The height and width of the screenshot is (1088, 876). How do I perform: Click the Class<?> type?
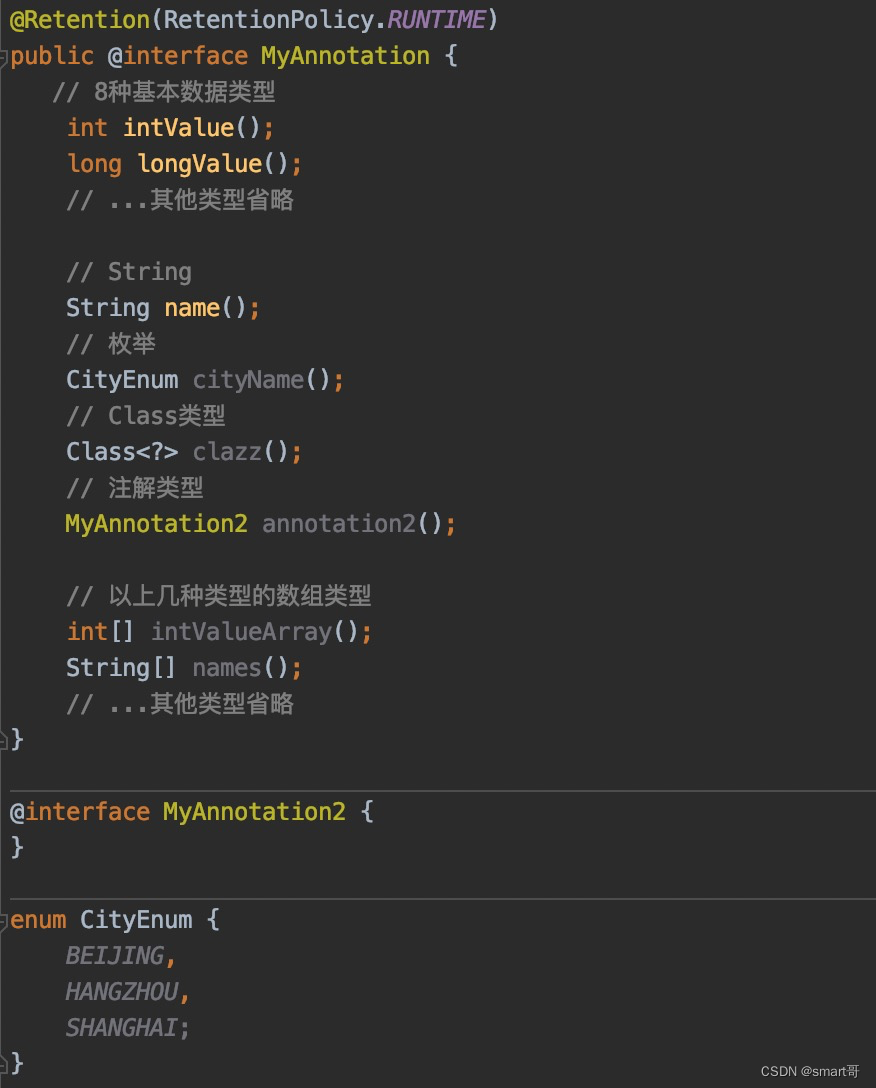click(122, 452)
